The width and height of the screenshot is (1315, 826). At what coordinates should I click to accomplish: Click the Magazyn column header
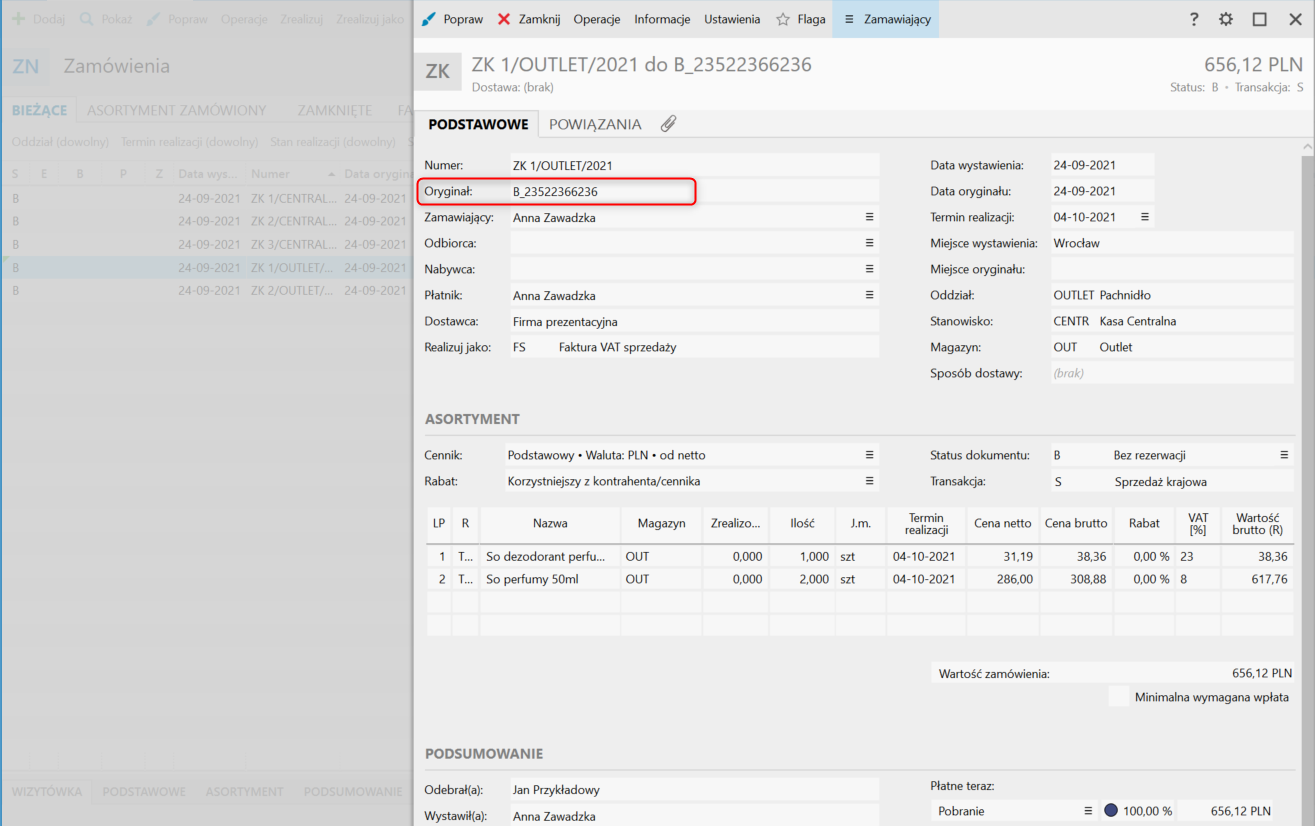pos(661,523)
